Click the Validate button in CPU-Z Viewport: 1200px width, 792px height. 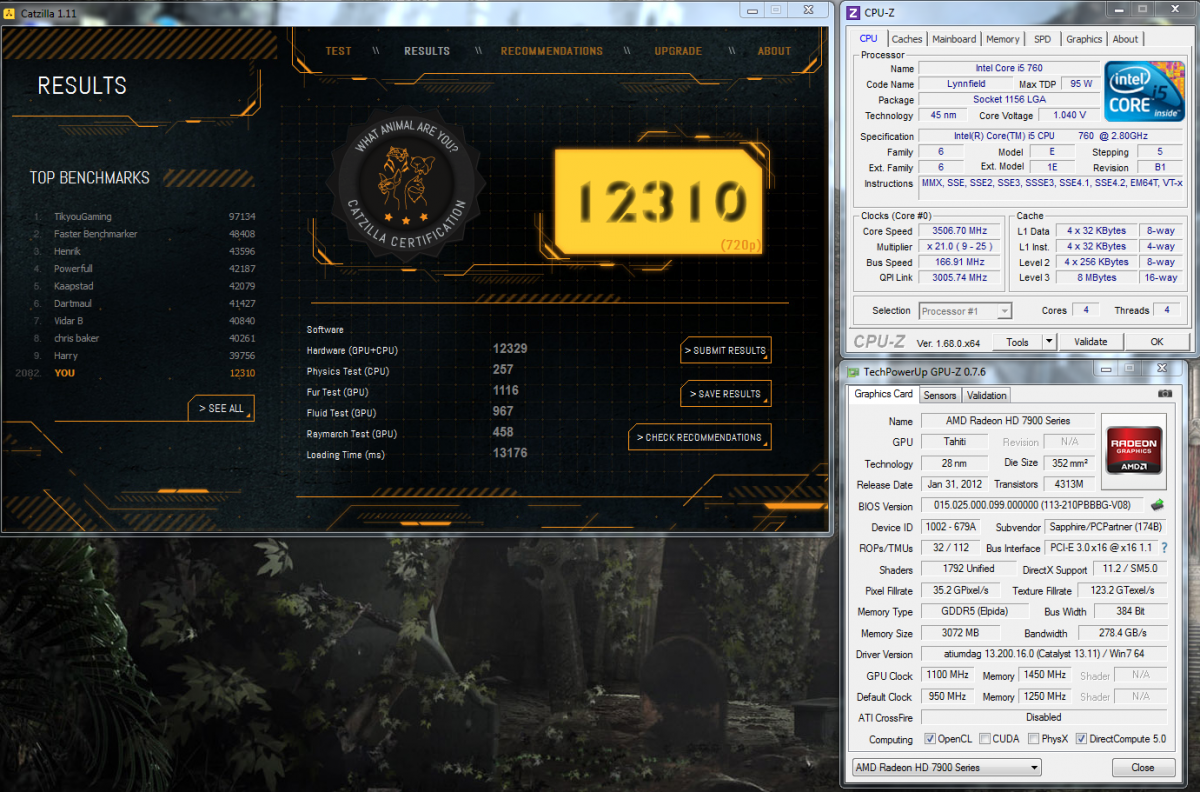click(x=1091, y=342)
